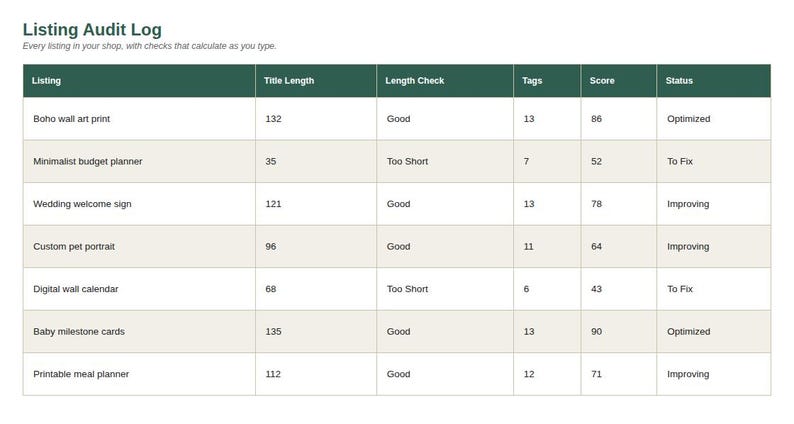
Task: Click the Status column header
Action: (x=713, y=81)
